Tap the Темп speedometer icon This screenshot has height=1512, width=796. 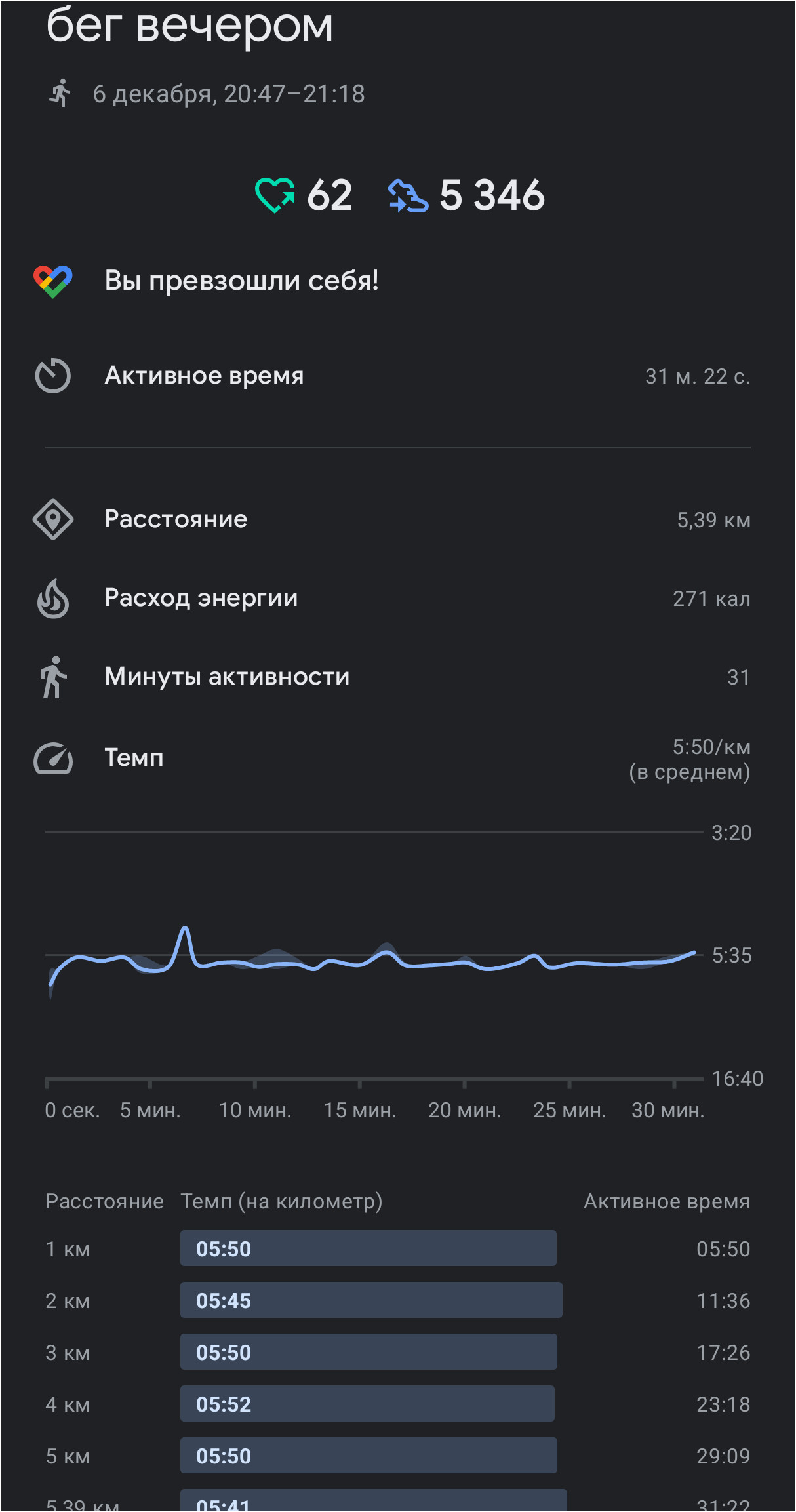53,758
